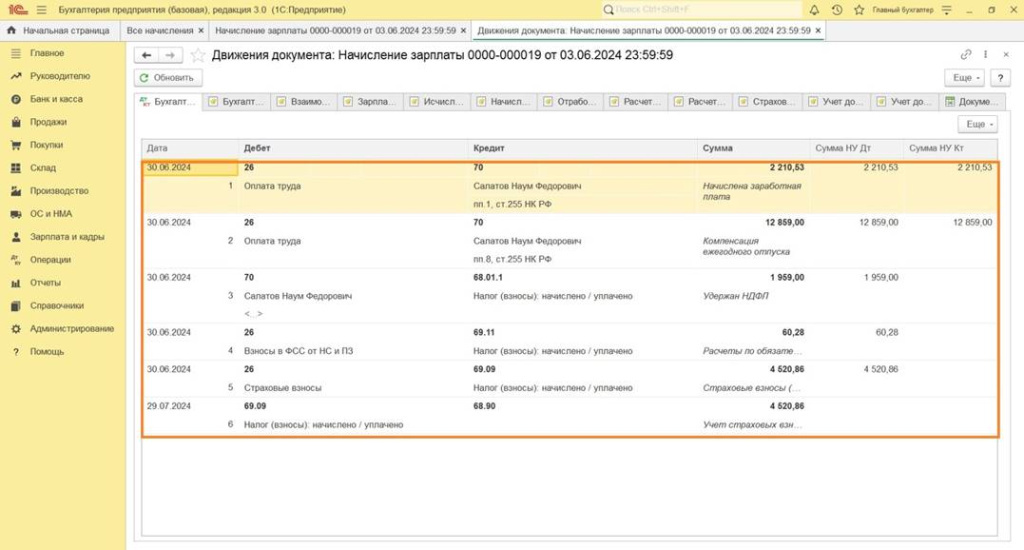Open the Администрирование settings section
Image resolution: width=1024 pixels, height=550 pixels.
71,329
